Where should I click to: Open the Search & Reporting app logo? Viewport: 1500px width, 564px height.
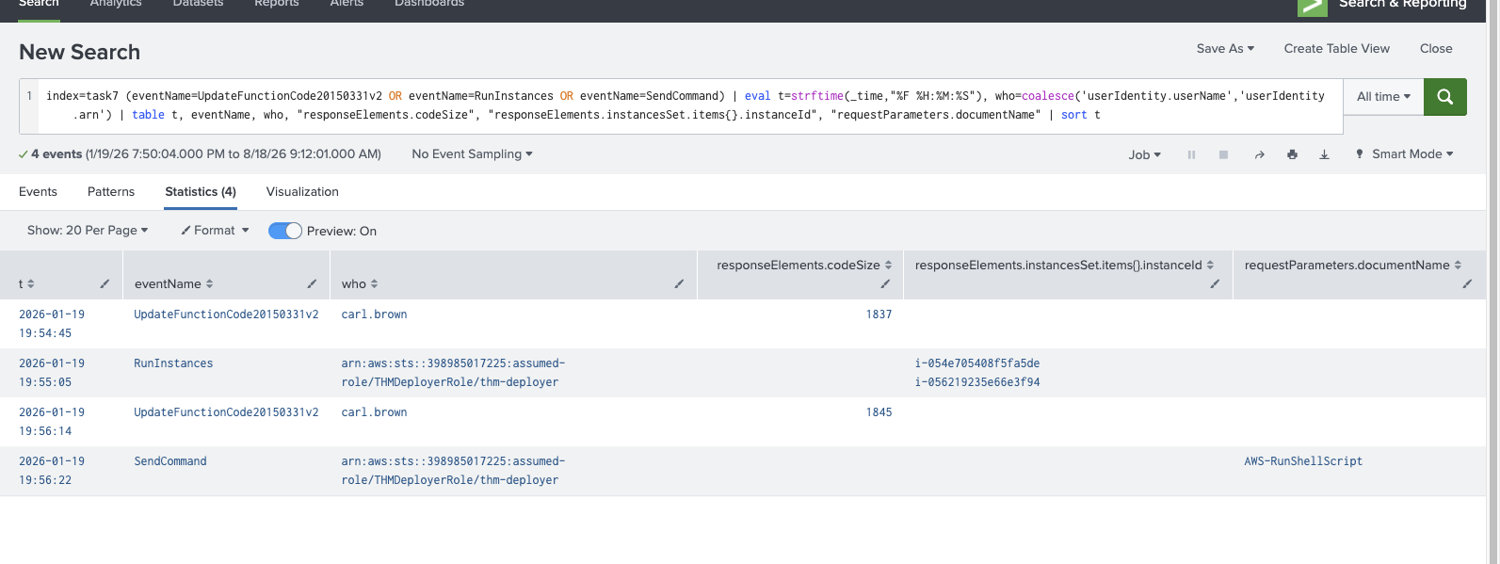tap(1312, 5)
